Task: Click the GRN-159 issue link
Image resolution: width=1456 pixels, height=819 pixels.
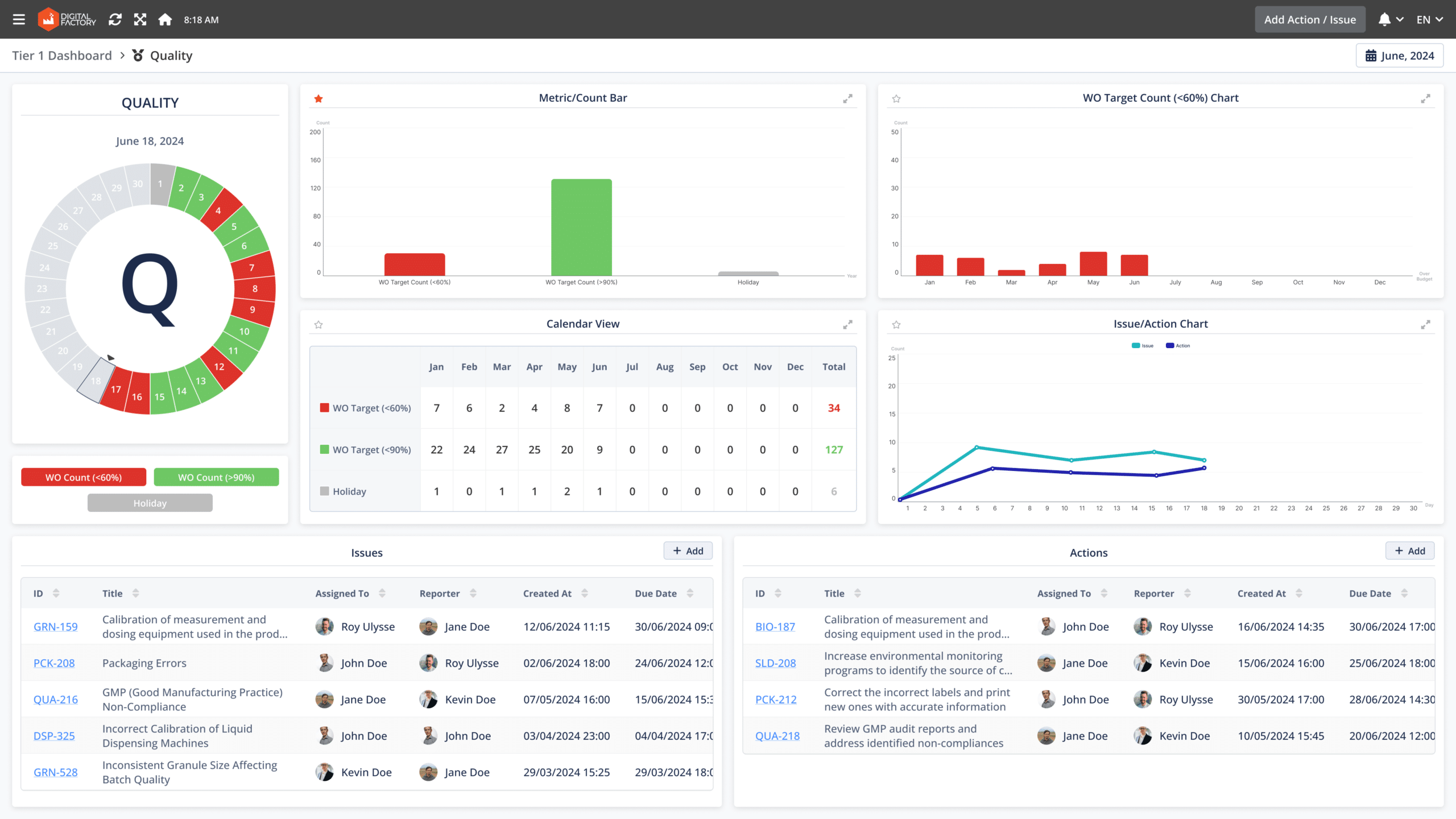Action: point(55,626)
